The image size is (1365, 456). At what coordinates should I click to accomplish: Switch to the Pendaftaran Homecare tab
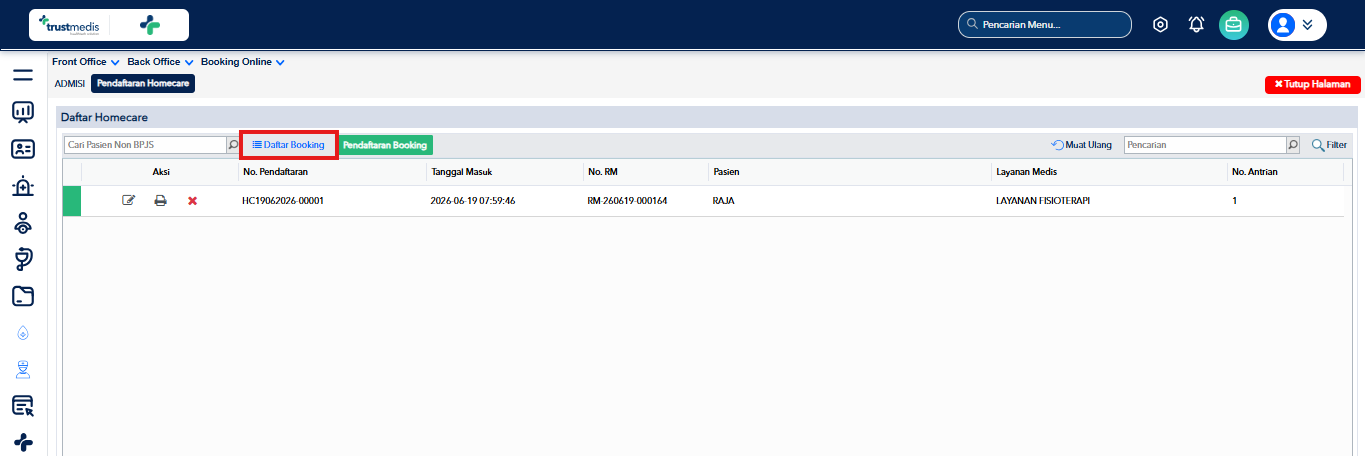tap(143, 84)
